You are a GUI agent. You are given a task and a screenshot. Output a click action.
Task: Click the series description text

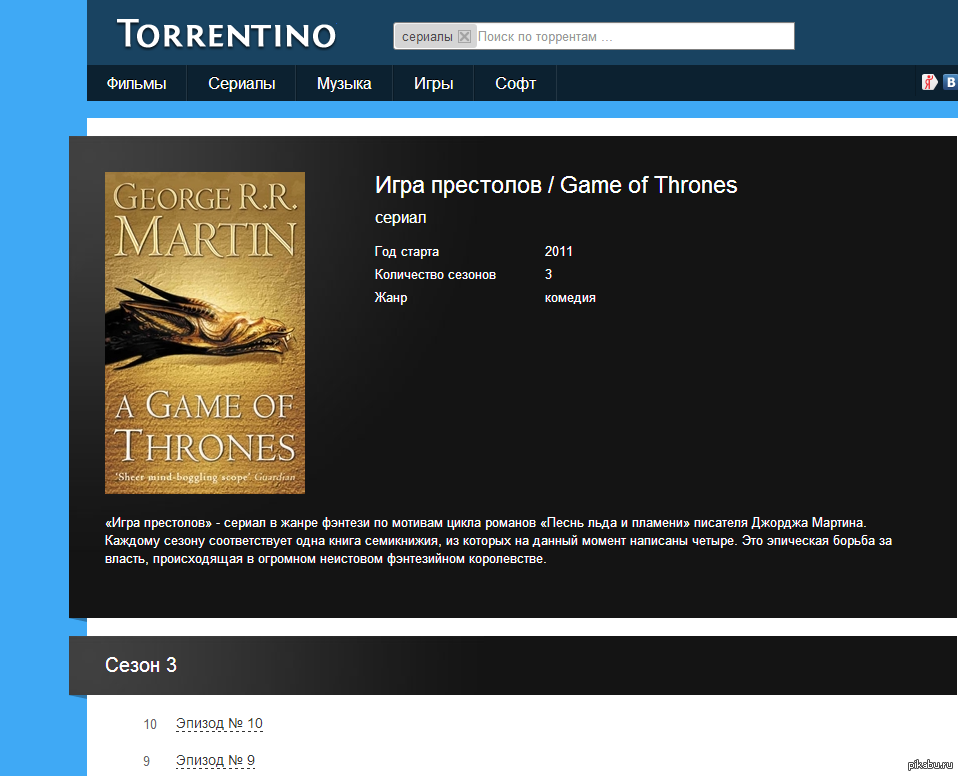pyautogui.click(x=497, y=541)
